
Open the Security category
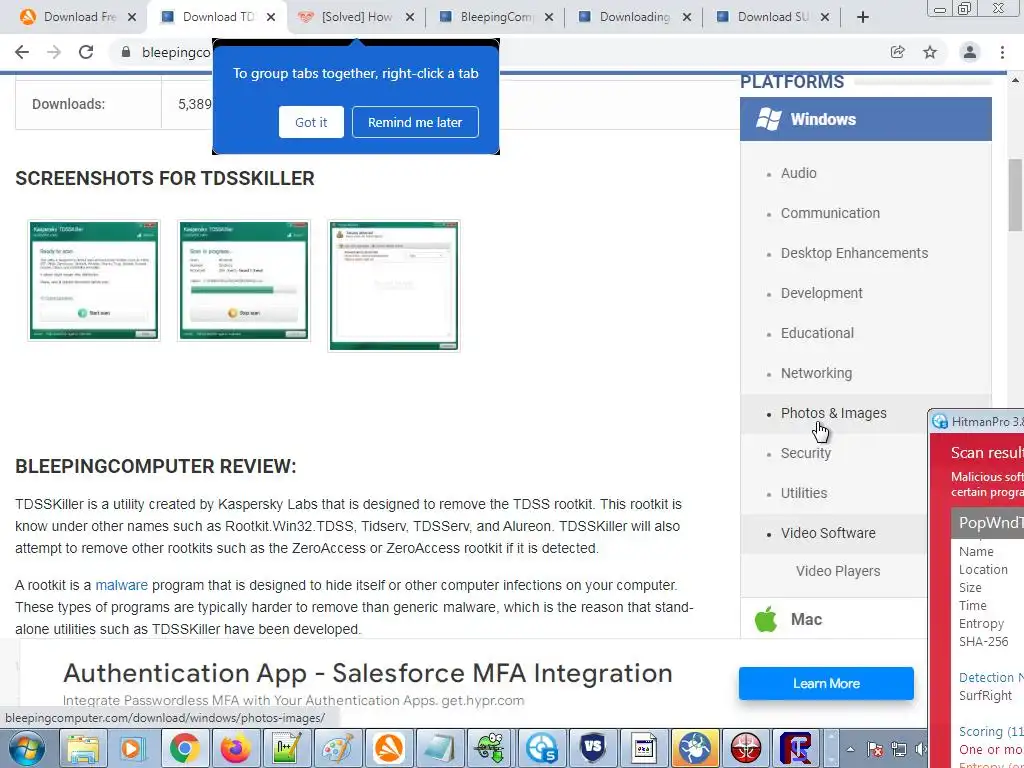pyautogui.click(x=806, y=453)
